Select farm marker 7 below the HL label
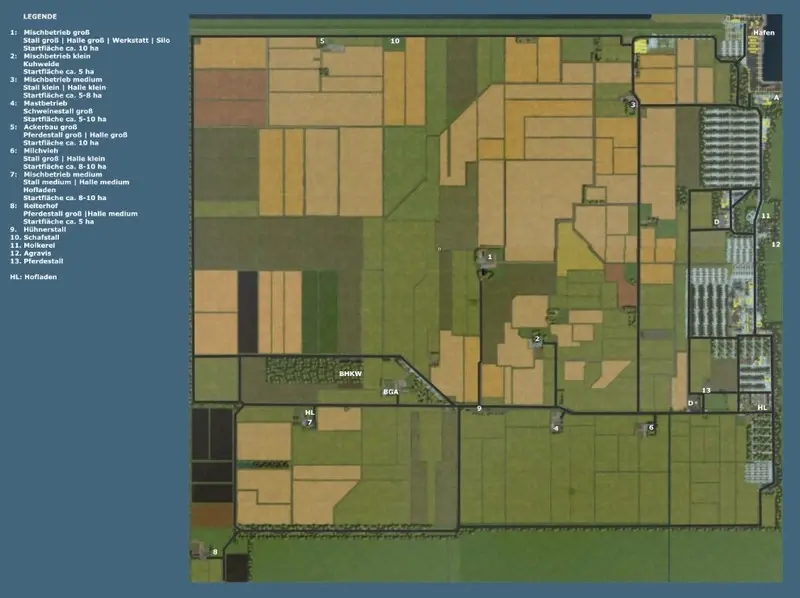The image size is (800, 598). tap(309, 422)
